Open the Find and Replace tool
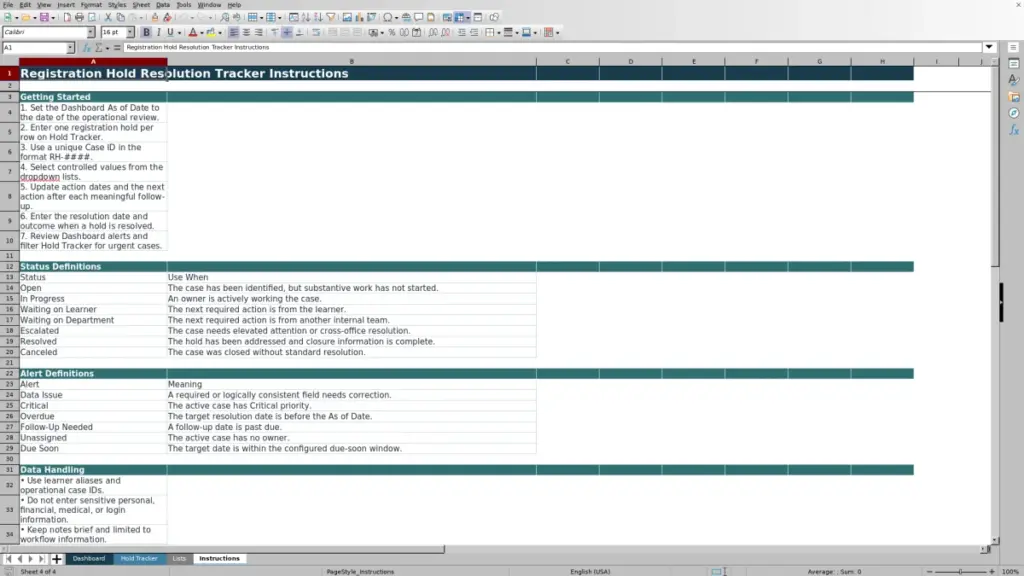The height and width of the screenshot is (576, 1024). 225,18
